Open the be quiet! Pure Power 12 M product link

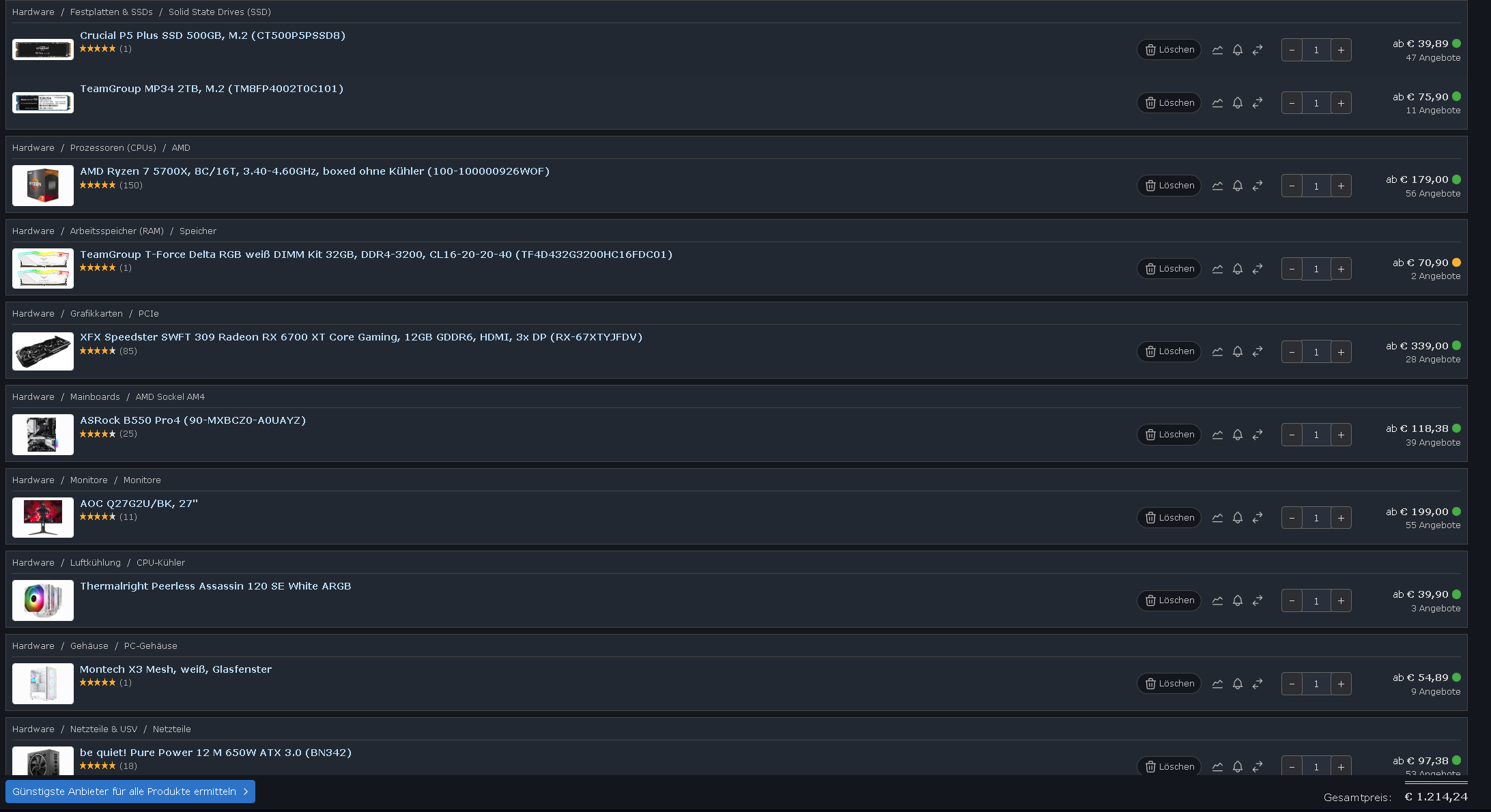pos(216,753)
